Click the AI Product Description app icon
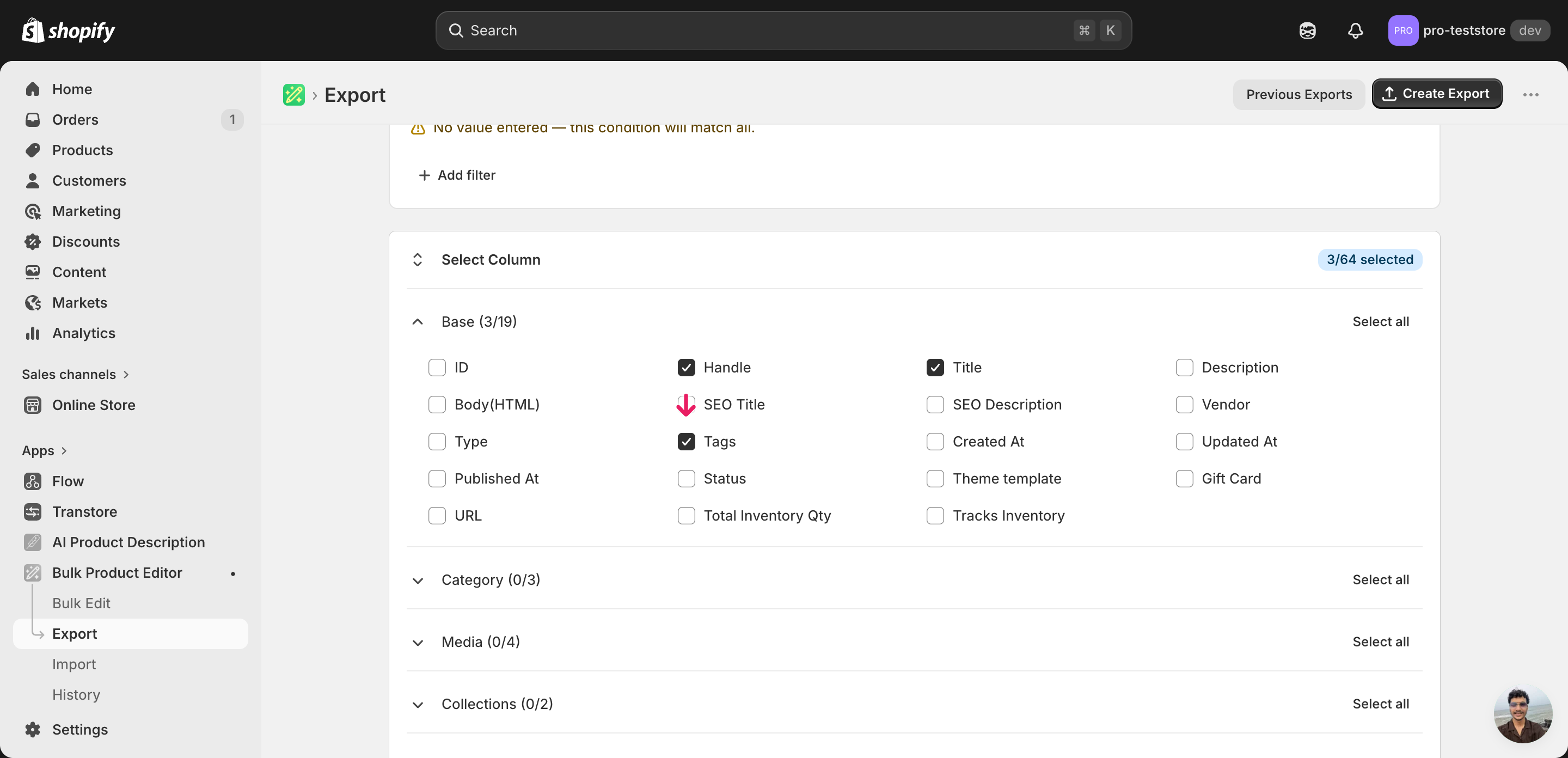 (x=33, y=542)
